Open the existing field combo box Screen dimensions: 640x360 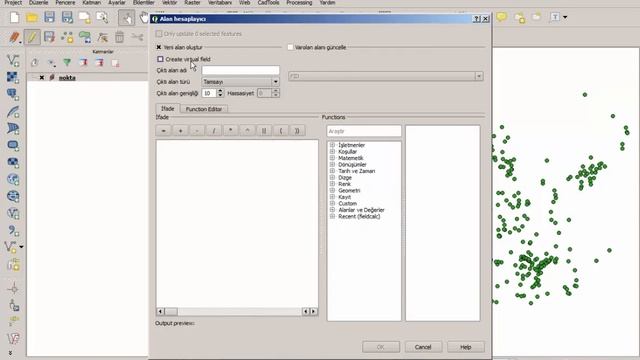(x=386, y=76)
